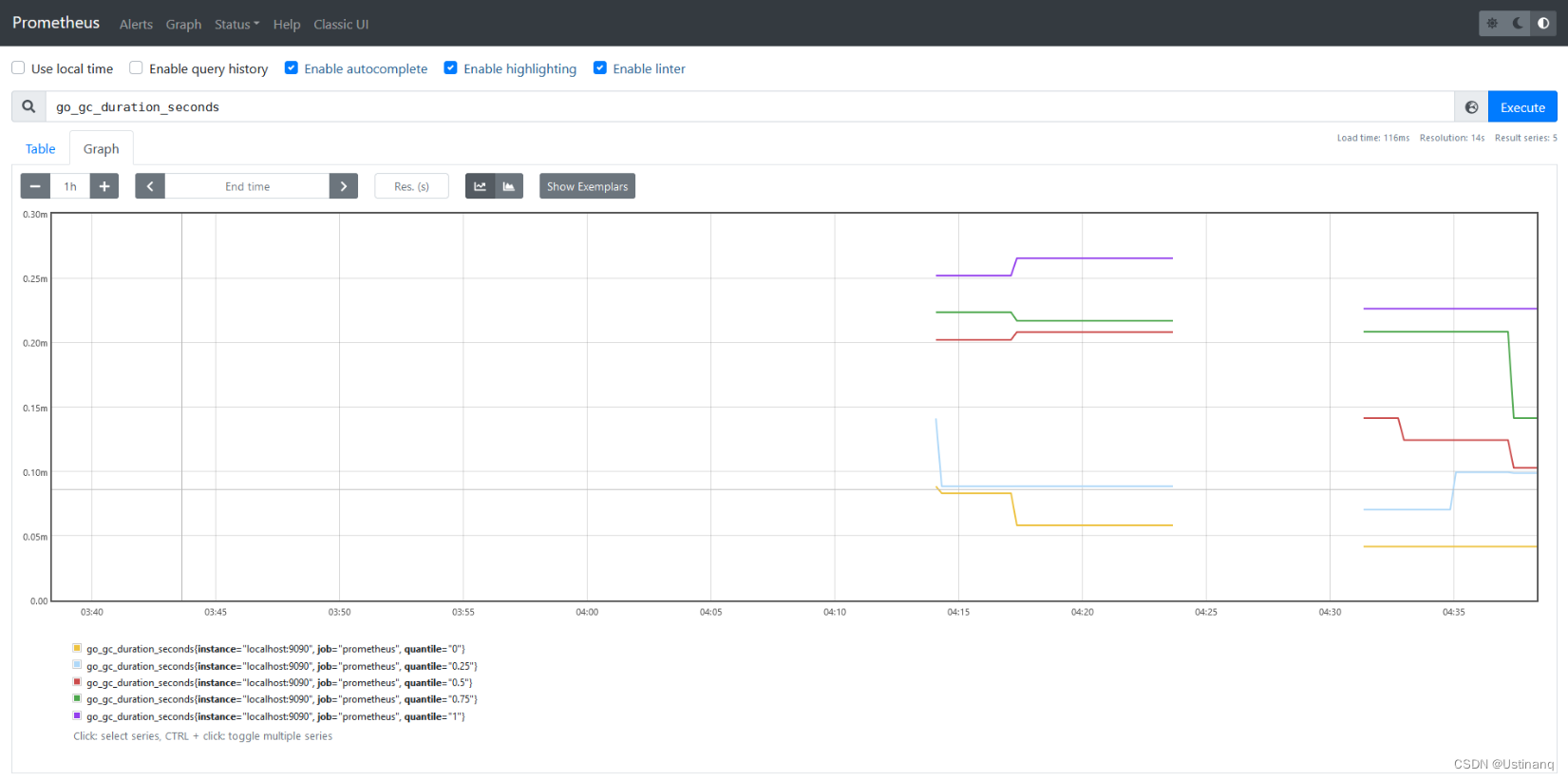Switch to the Classic UI

tap(341, 24)
